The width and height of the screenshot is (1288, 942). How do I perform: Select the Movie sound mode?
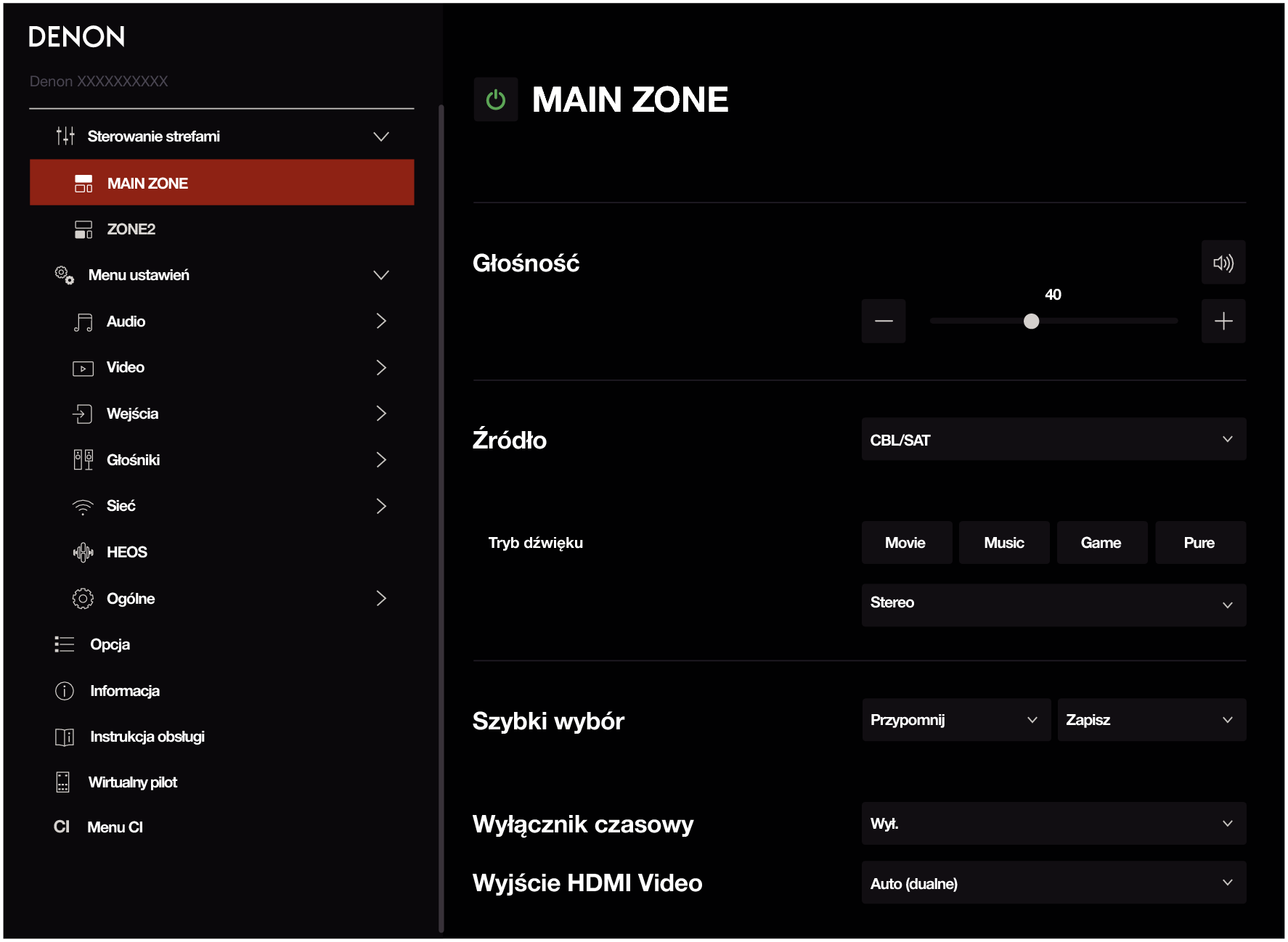[x=906, y=543]
